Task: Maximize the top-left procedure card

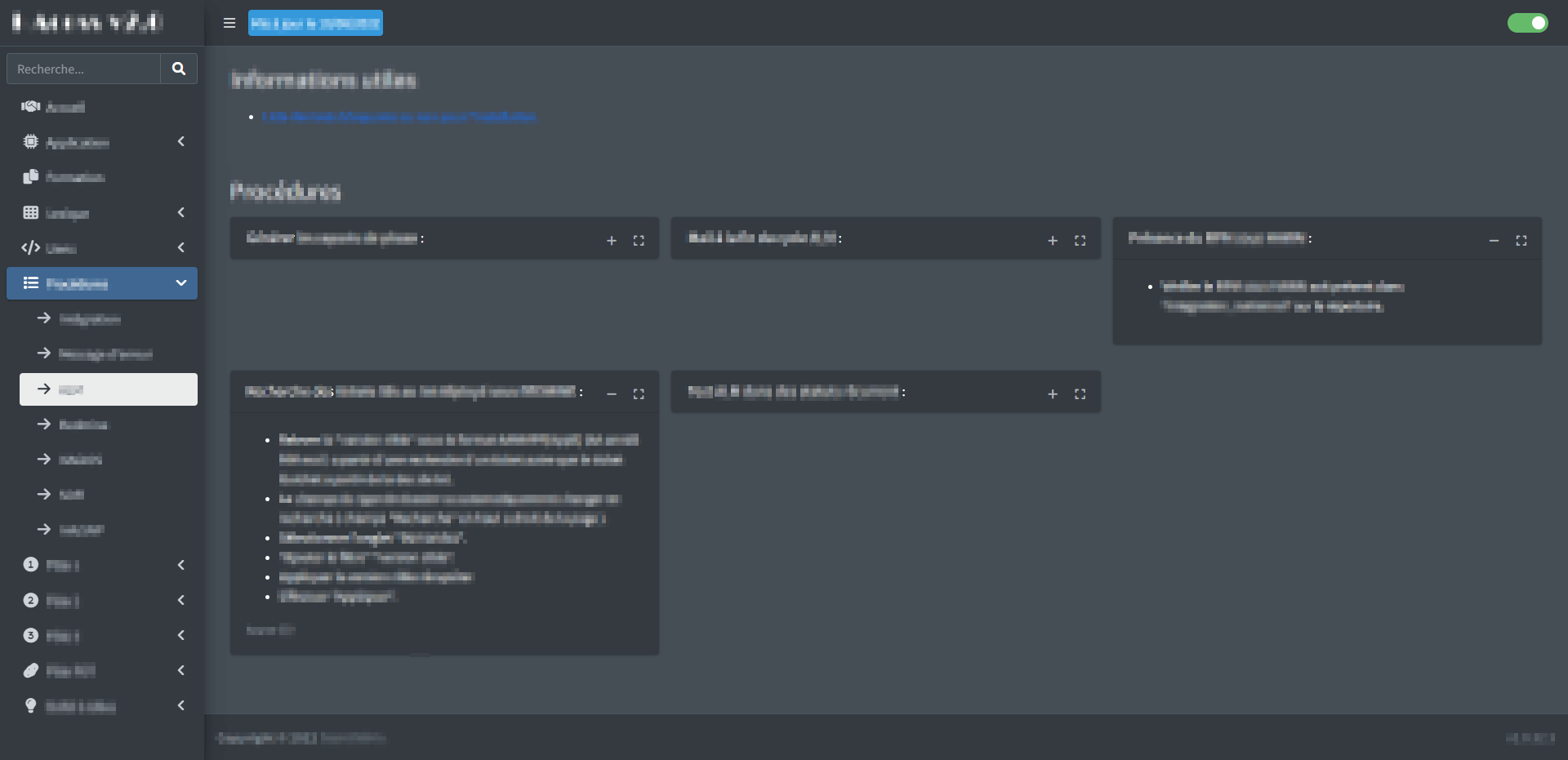Action: pos(639,240)
